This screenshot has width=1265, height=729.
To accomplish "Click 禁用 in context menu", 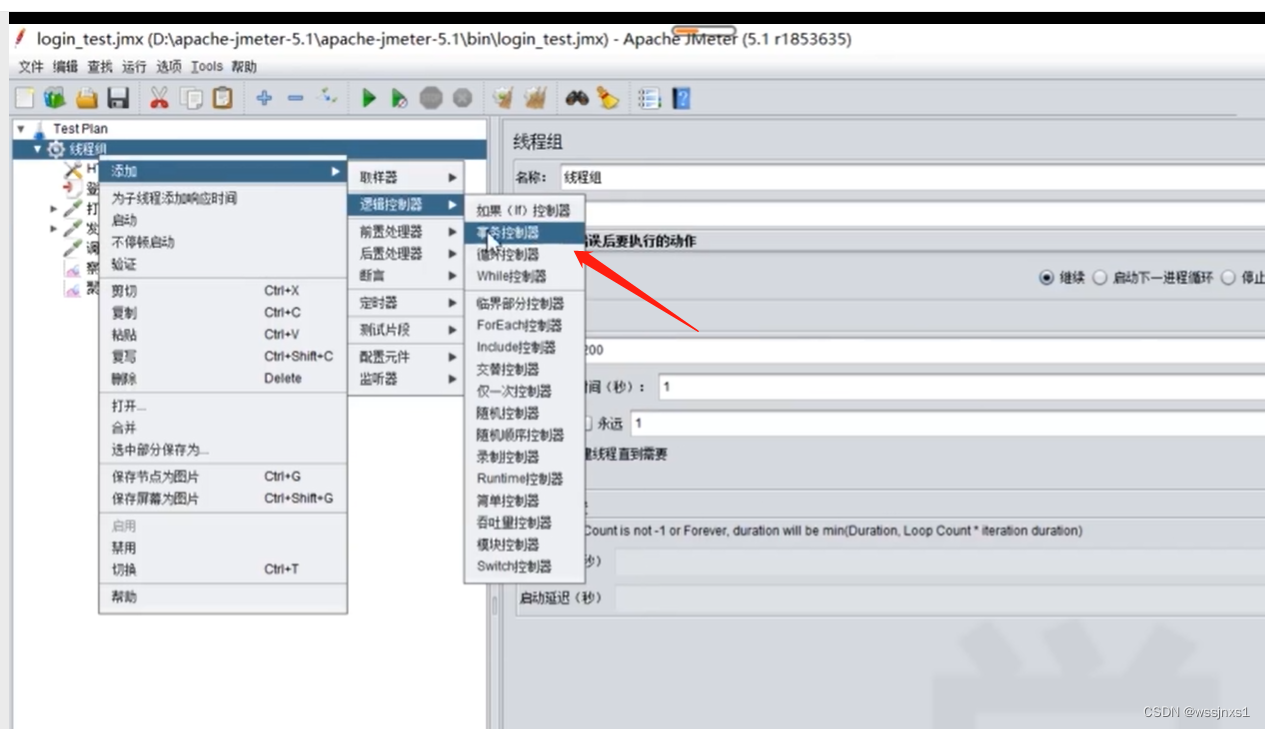I will (223, 548).
